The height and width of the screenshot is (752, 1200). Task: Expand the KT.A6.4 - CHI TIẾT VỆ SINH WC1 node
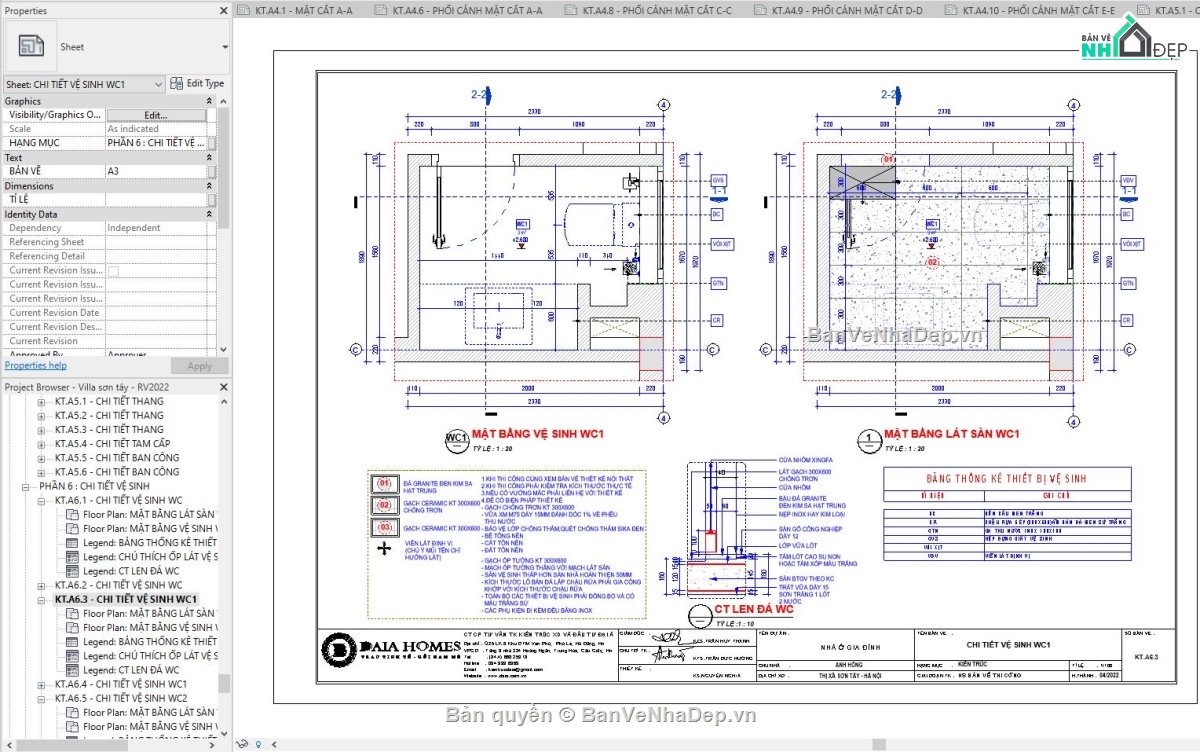point(42,684)
